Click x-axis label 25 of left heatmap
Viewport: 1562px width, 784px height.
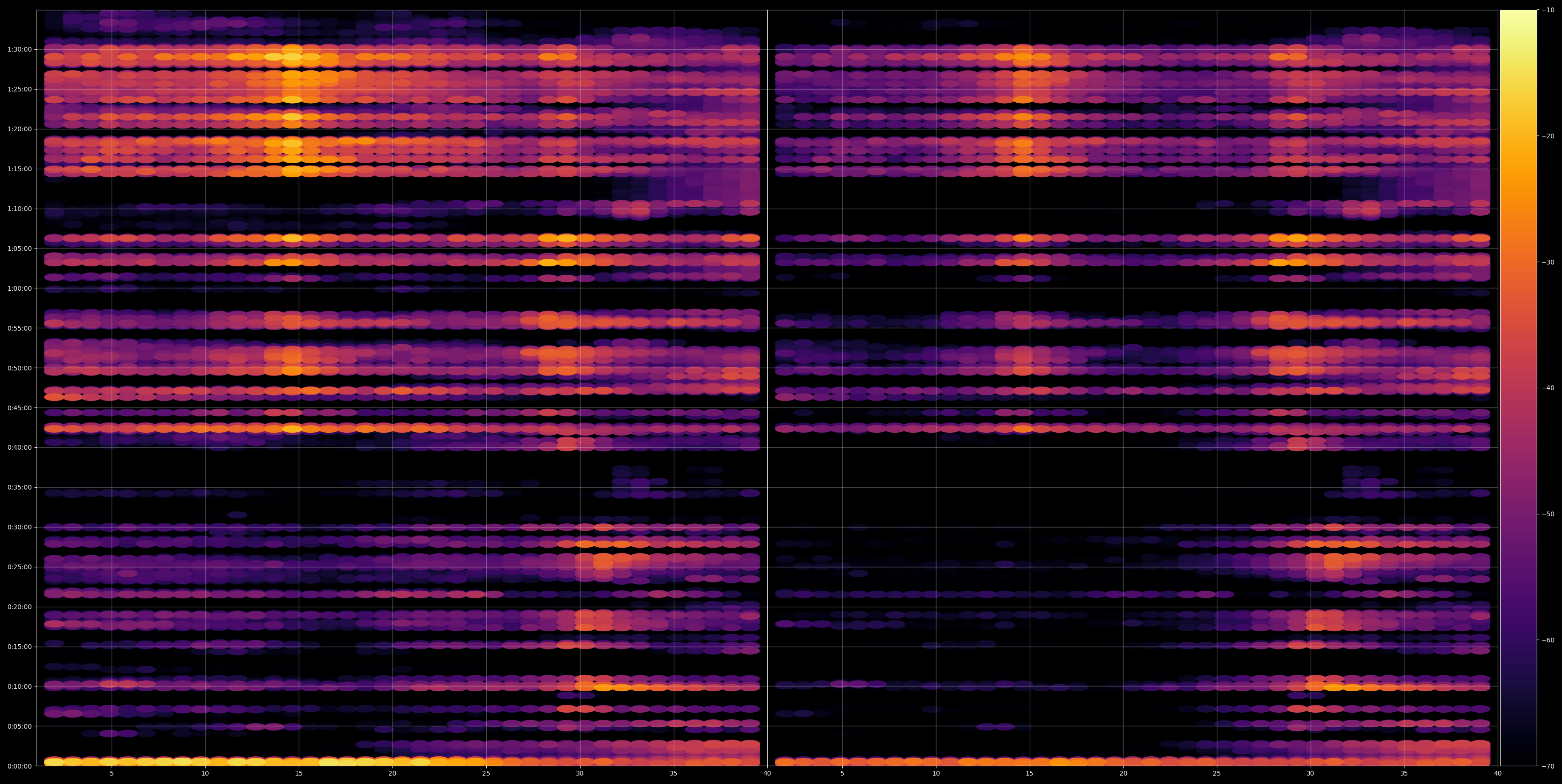pyautogui.click(x=486, y=774)
